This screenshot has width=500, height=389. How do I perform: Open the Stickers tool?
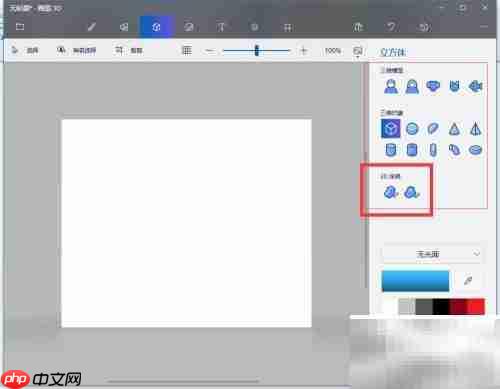(189, 27)
